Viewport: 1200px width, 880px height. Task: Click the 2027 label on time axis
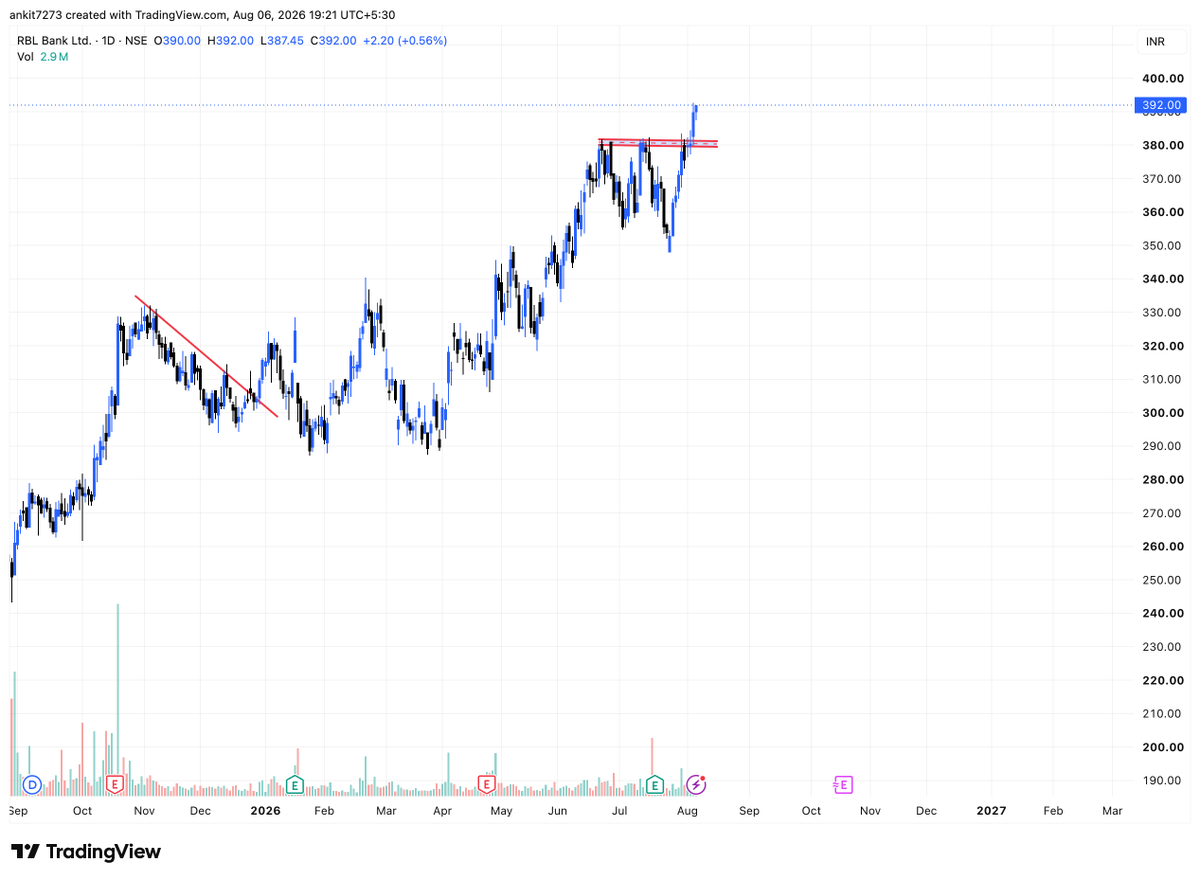point(991,811)
